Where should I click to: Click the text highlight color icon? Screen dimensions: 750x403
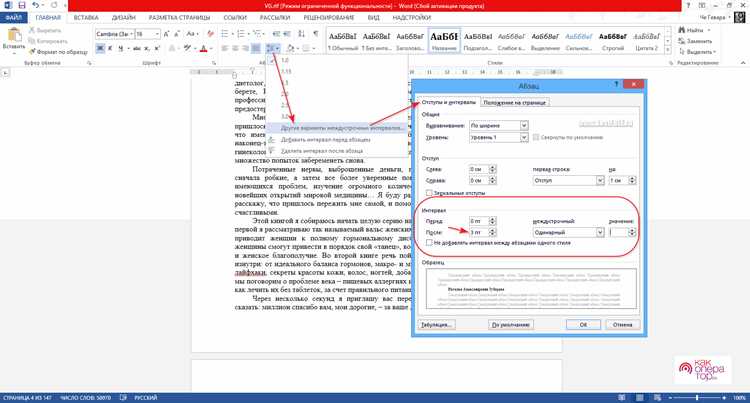click(x=187, y=48)
